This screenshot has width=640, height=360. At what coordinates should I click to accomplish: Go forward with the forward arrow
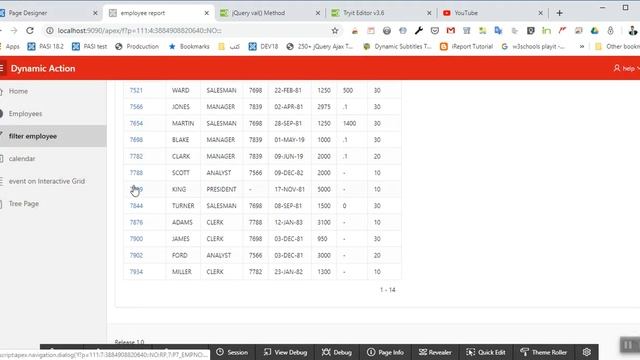[14, 31]
